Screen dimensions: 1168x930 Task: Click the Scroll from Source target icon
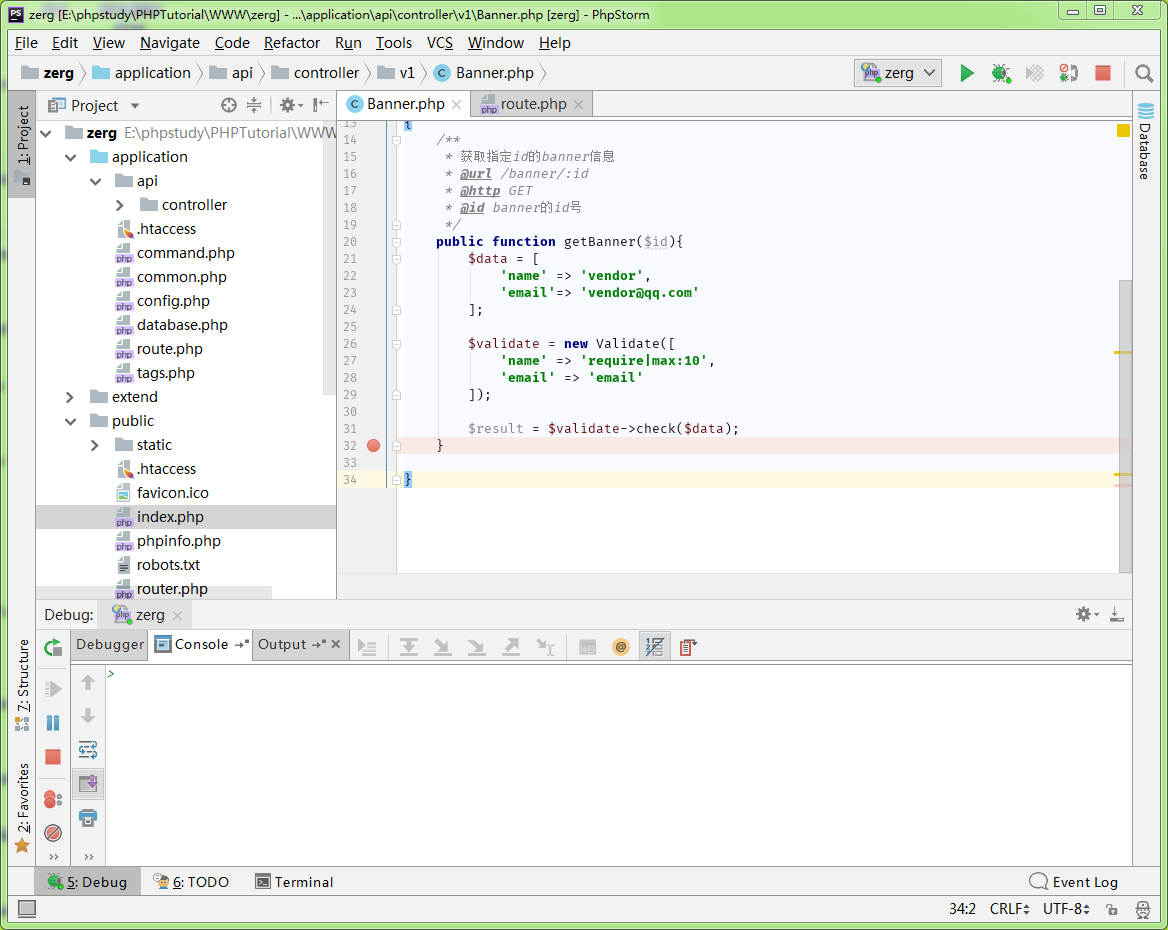tap(229, 105)
